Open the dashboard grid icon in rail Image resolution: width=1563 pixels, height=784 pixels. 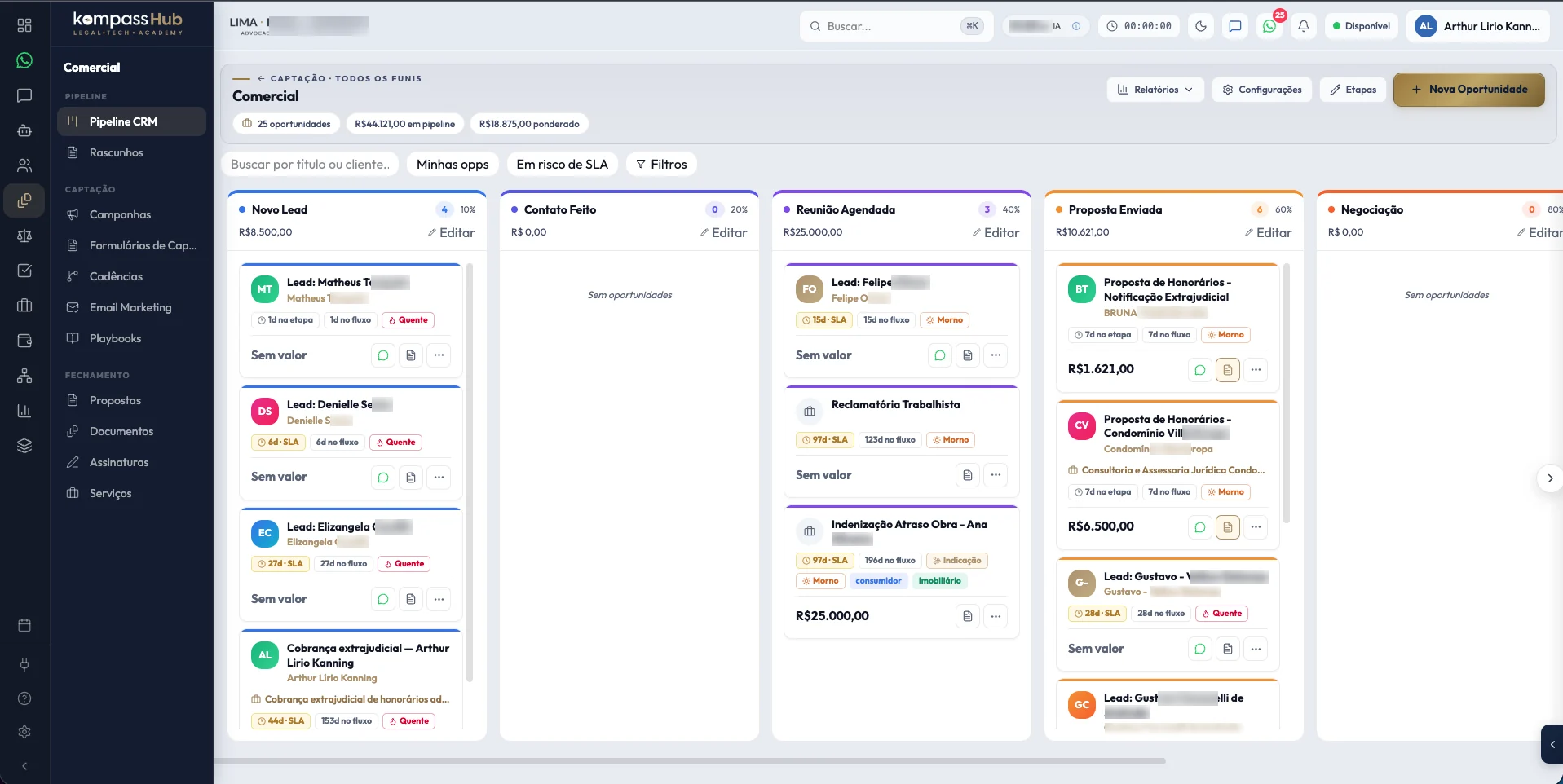[24, 25]
